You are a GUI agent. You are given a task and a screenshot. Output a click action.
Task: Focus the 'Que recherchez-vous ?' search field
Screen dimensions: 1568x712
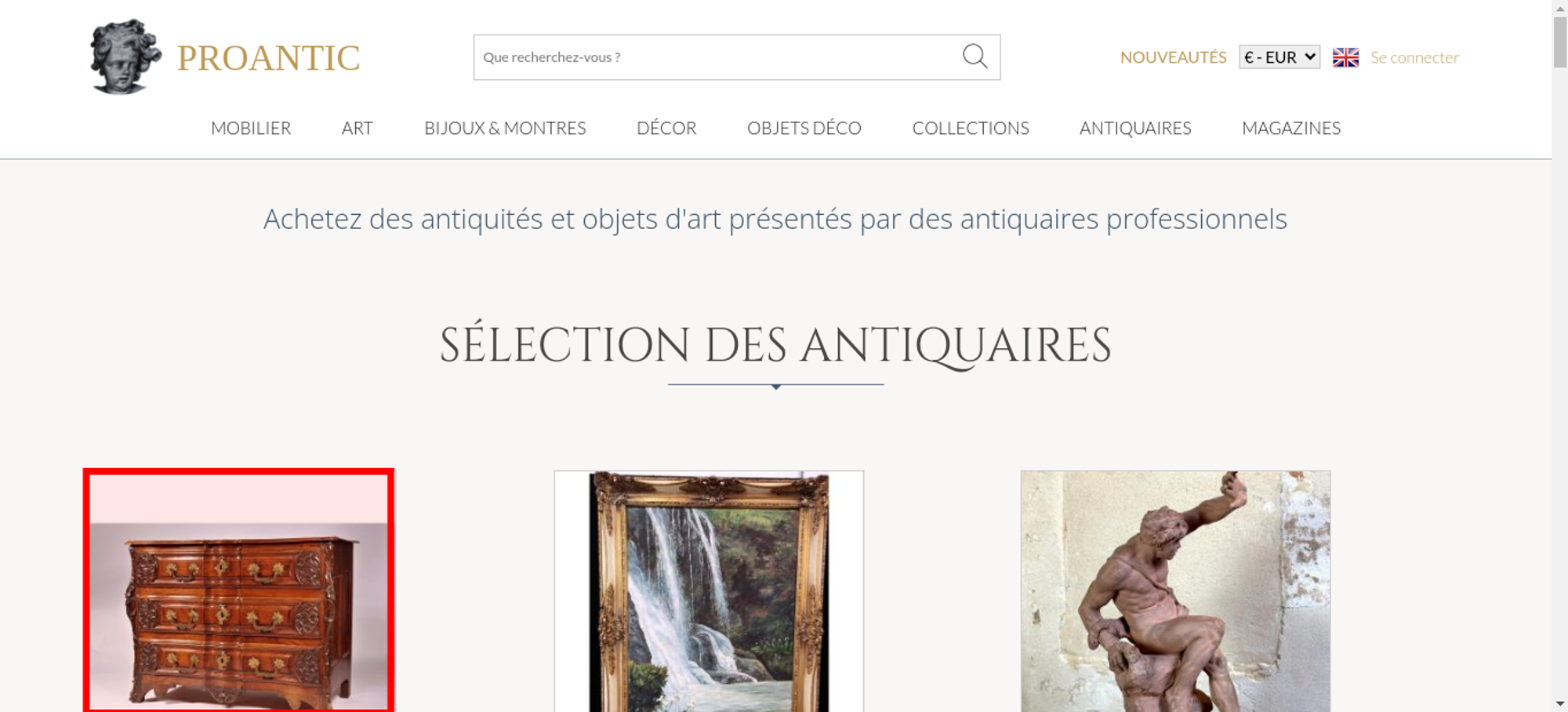717,57
